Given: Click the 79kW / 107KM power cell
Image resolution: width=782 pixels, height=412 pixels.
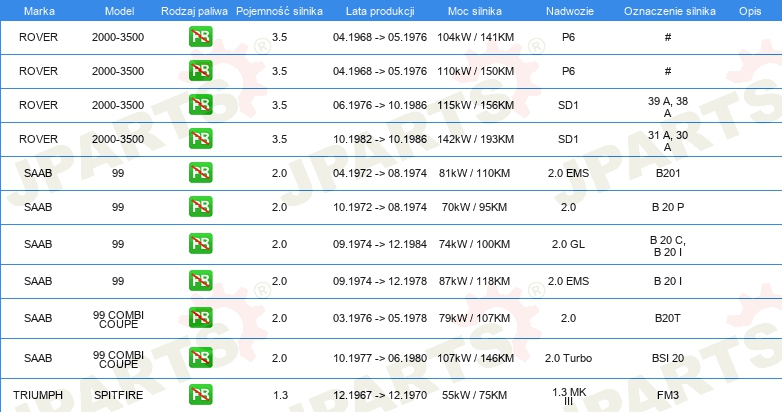Looking at the screenshot, I should [x=474, y=318].
